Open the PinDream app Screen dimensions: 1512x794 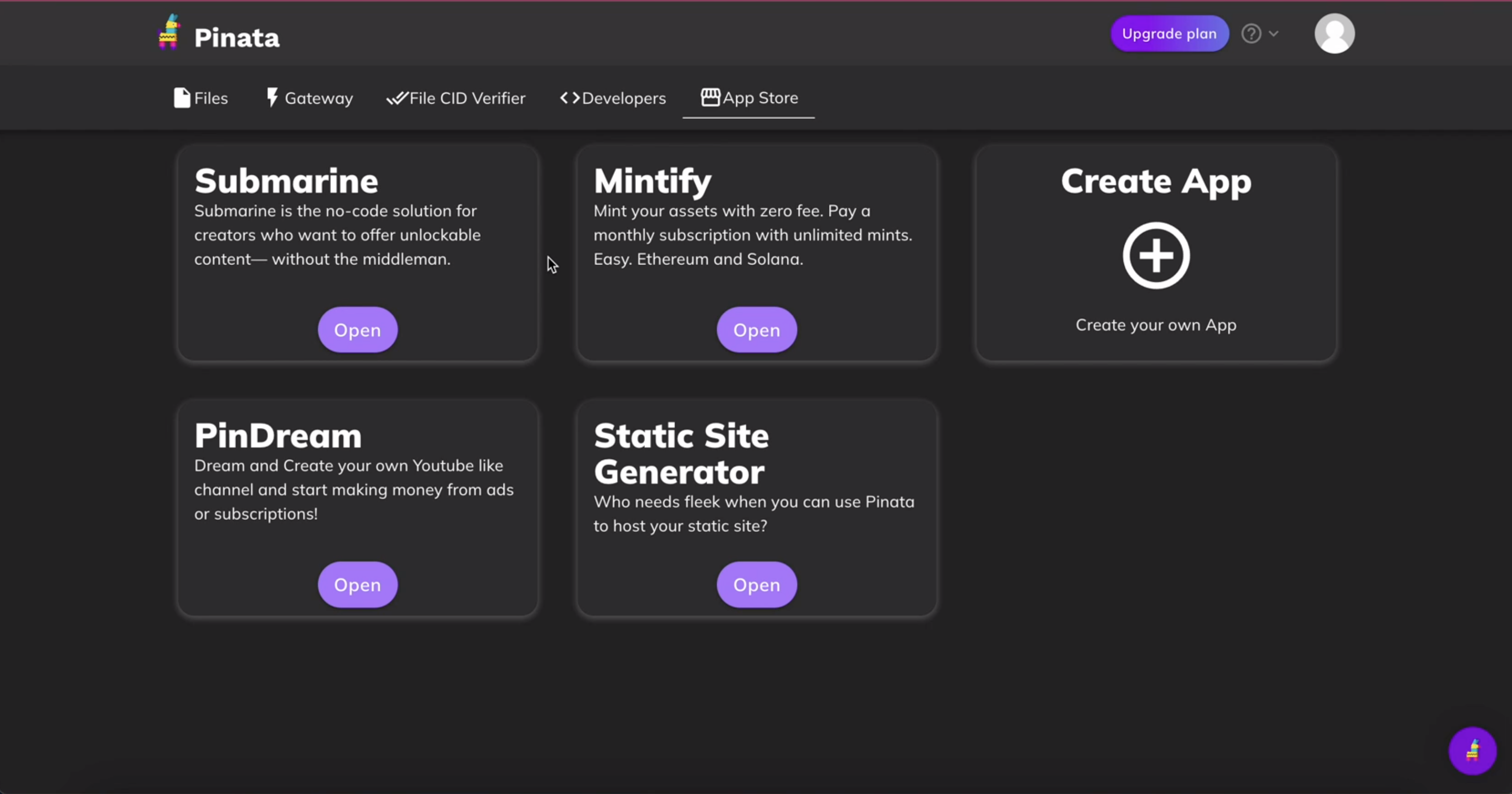(x=357, y=584)
